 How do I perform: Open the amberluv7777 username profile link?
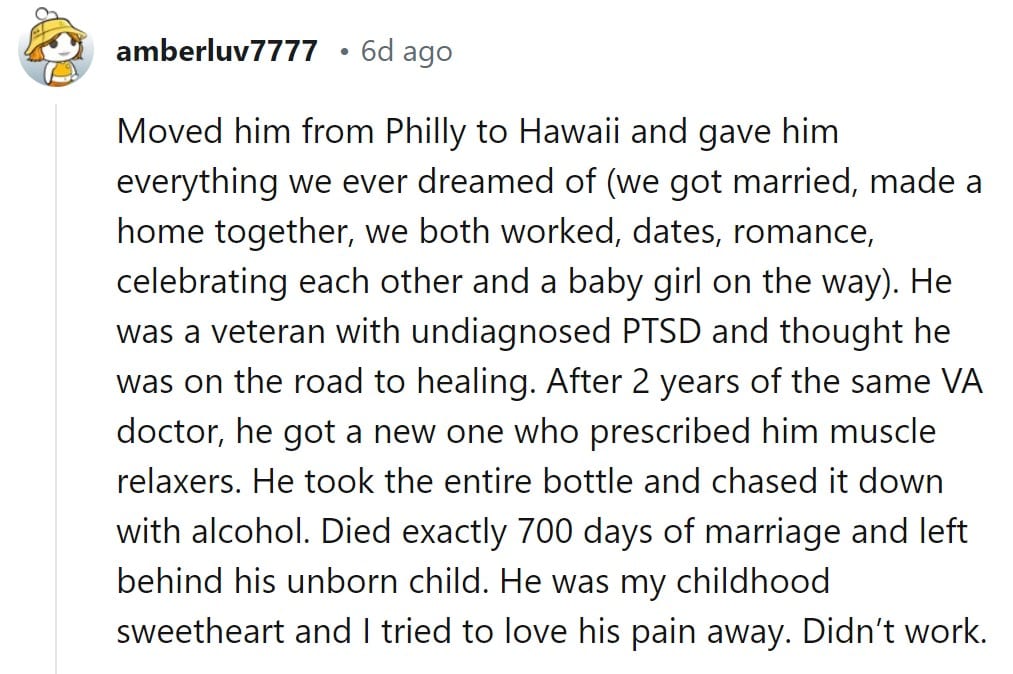point(217,51)
